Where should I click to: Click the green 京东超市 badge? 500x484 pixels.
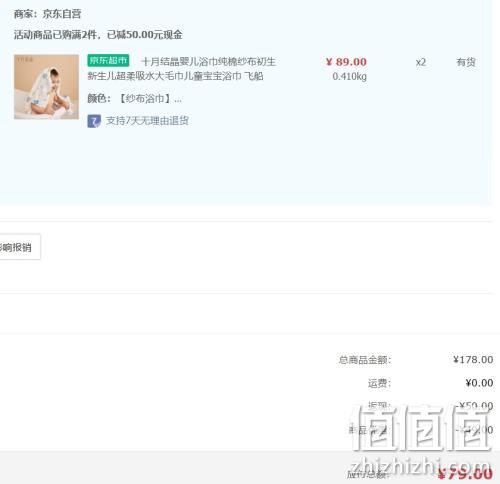[108, 60]
